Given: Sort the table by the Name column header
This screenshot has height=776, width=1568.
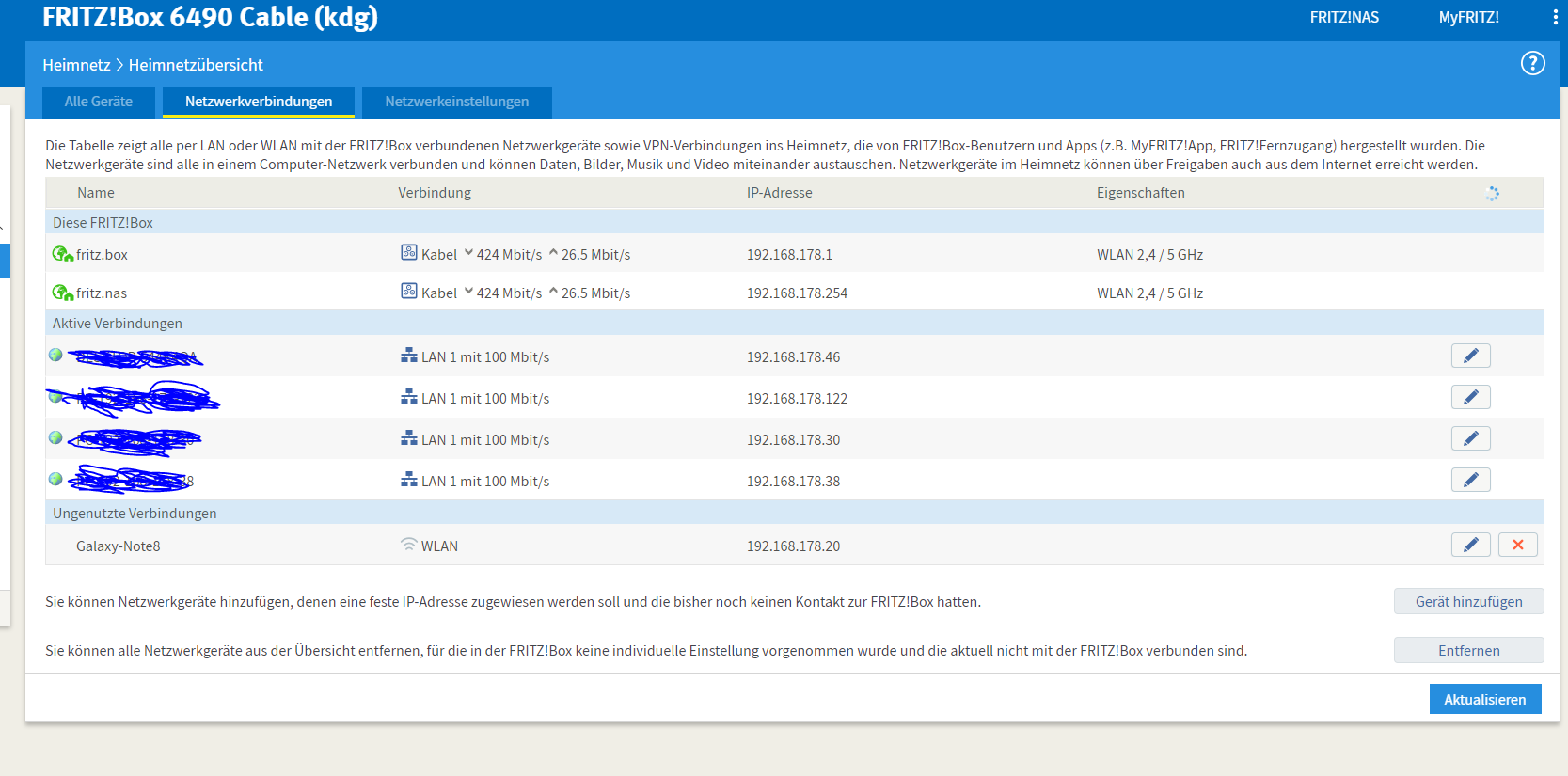Looking at the screenshot, I should point(96,193).
